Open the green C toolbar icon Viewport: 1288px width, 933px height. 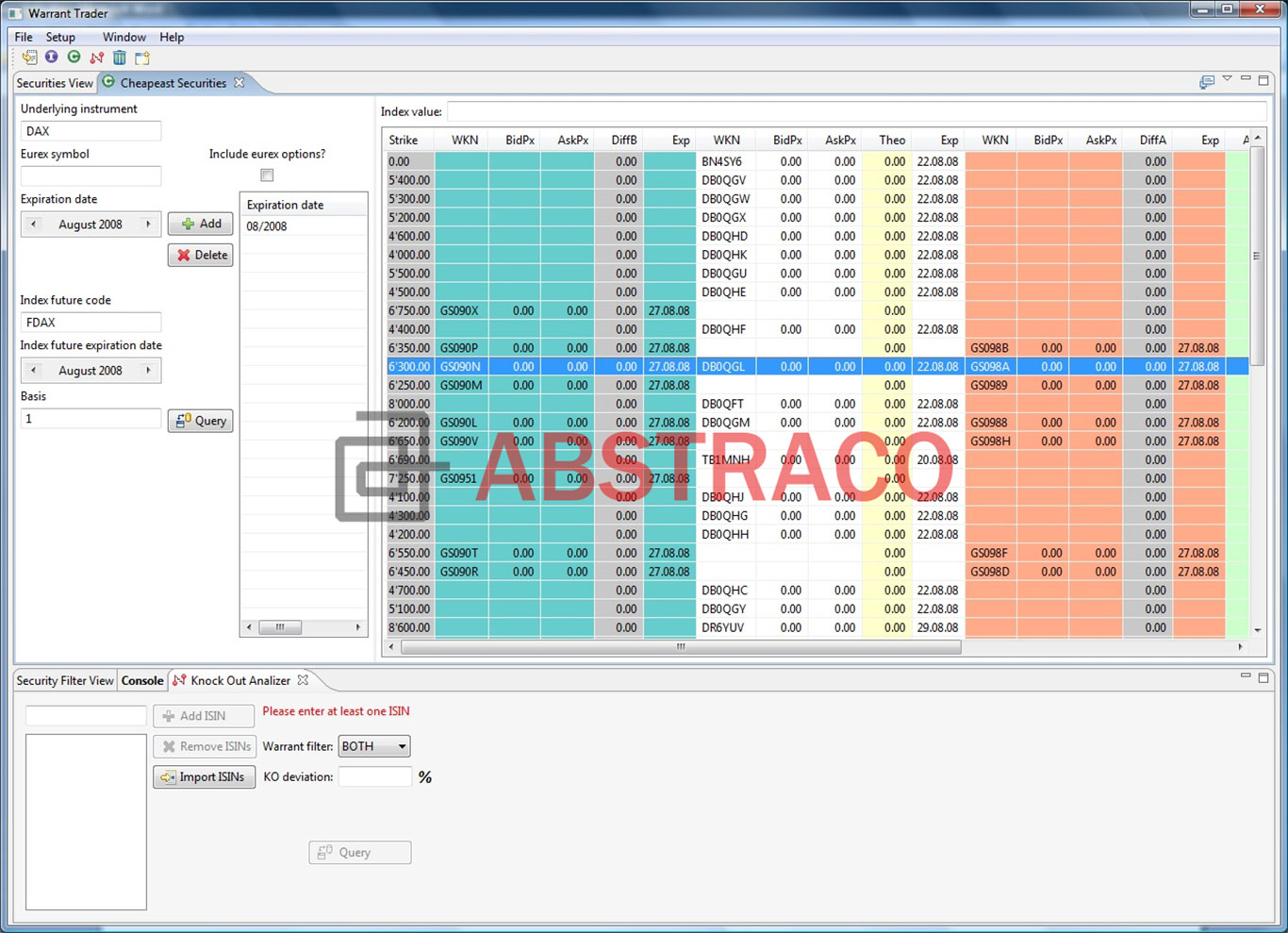point(74,58)
